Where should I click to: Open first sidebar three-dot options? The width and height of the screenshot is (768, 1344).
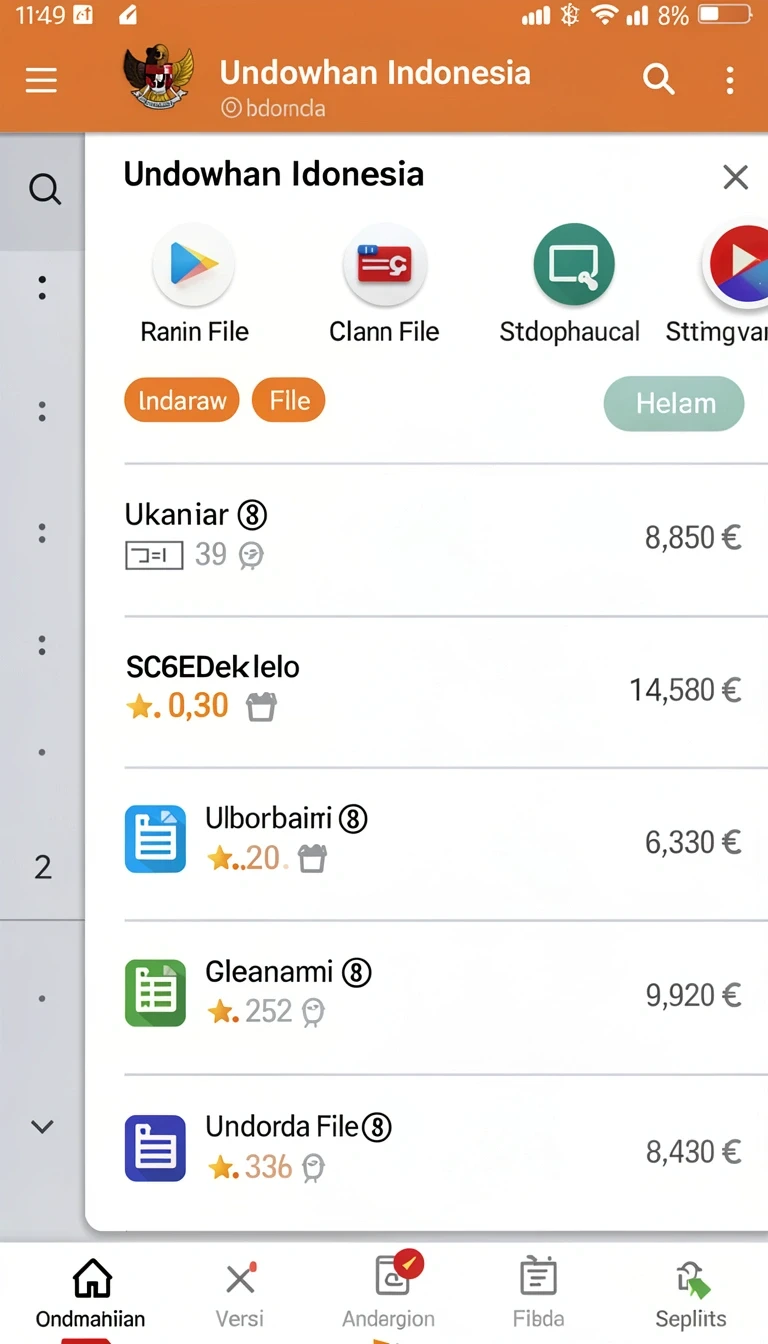coord(42,289)
